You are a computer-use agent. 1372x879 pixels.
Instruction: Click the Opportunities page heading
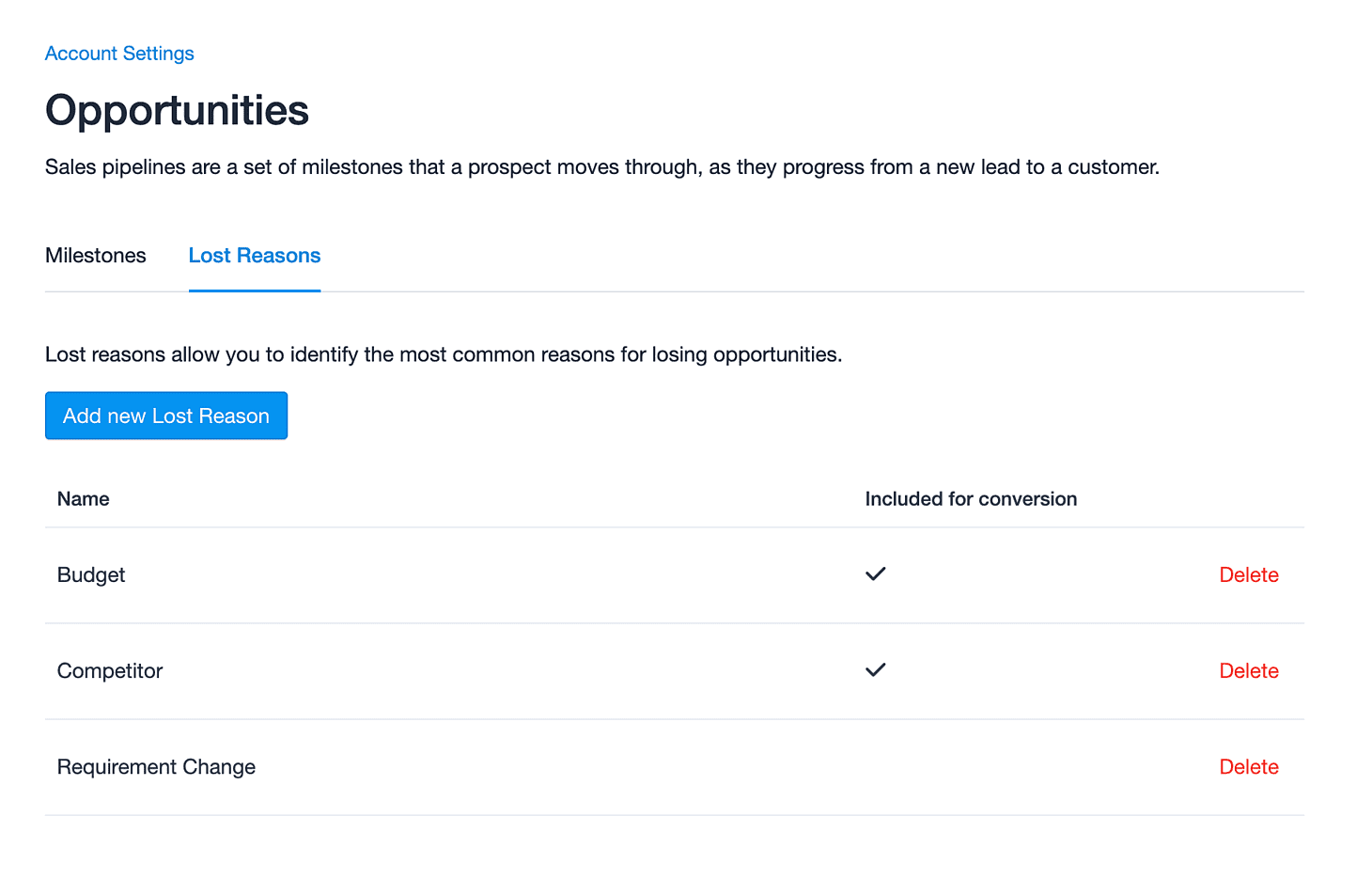coord(177,110)
